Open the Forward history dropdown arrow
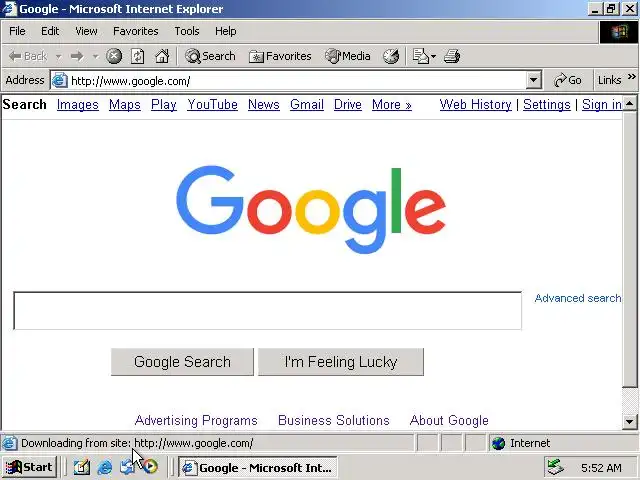This screenshot has width=640, height=480. pos(96,56)
